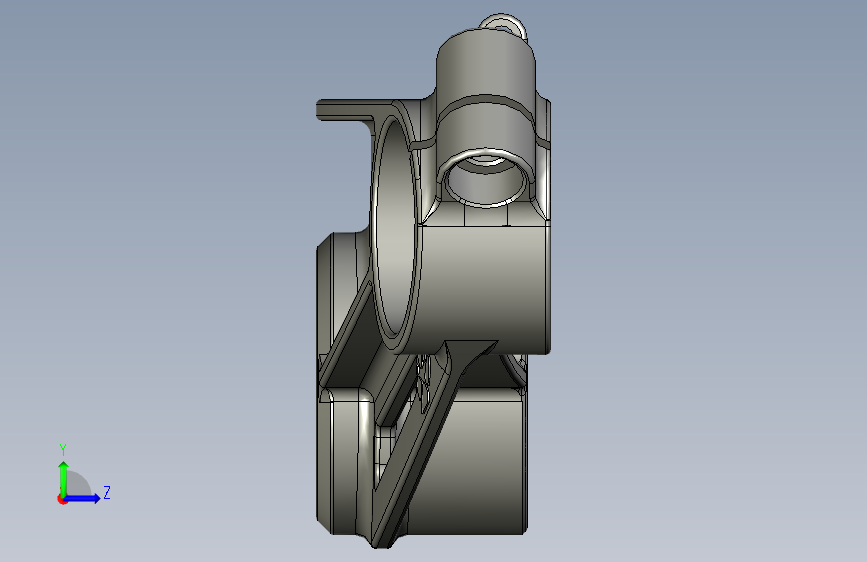Click the Z label of the axis triad
The image size is (867, 562).
click(x=107, y=492)
